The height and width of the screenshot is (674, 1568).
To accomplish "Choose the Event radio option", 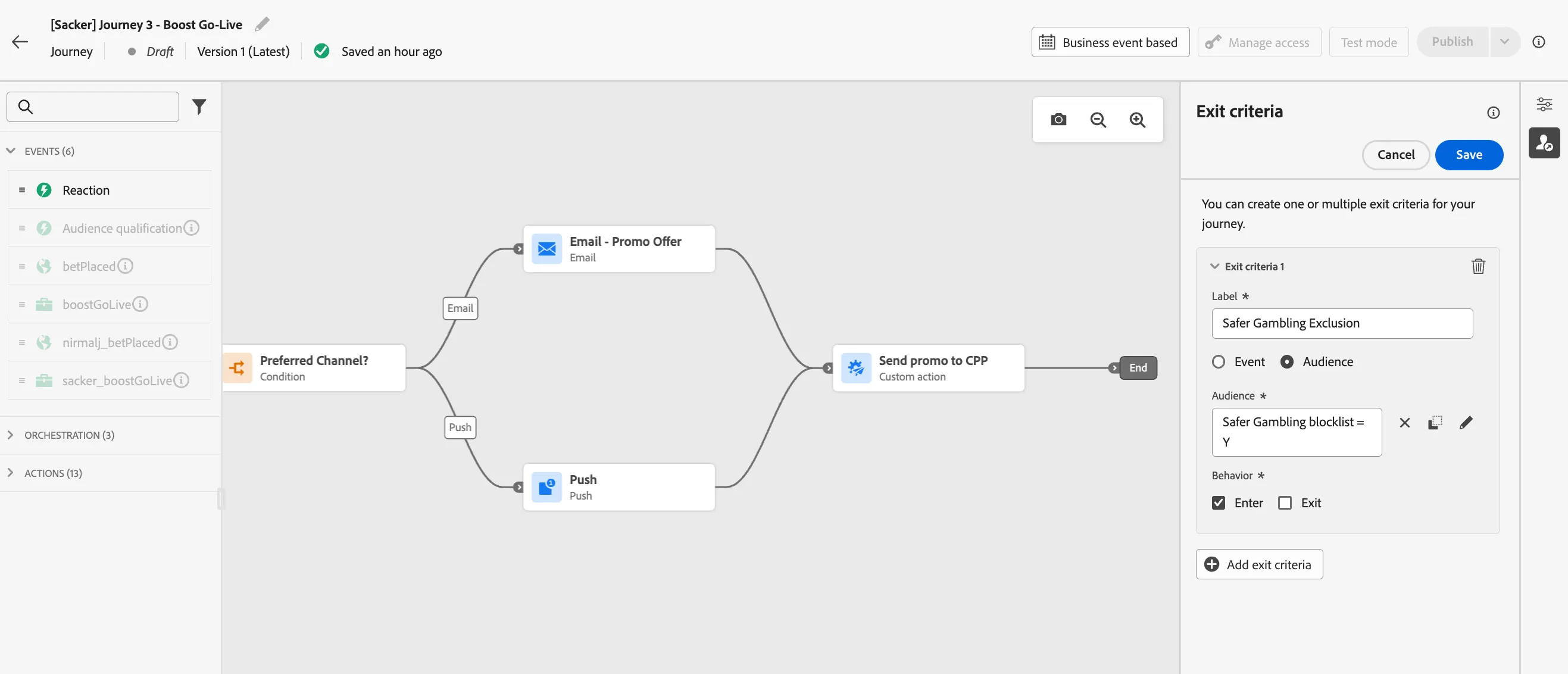I will pos(1218,361).
